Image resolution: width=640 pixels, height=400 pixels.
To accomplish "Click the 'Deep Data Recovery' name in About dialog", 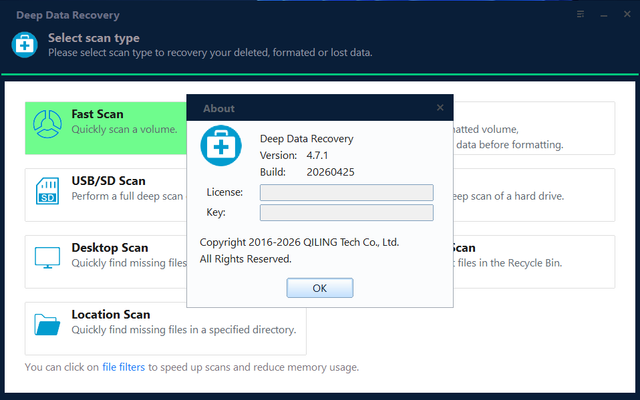I will (307, 139).
